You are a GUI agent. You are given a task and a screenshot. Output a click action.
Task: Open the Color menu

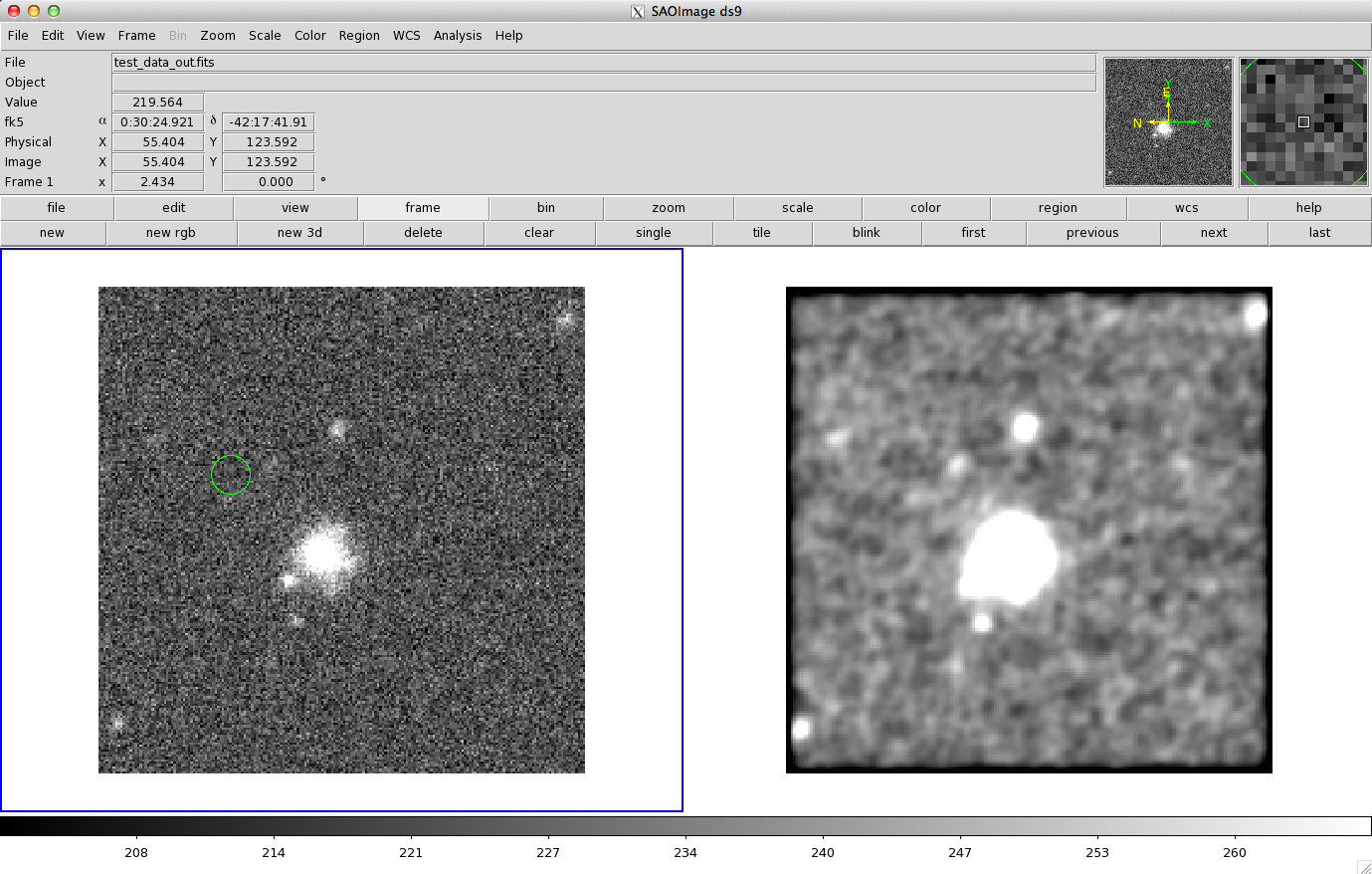310,35
